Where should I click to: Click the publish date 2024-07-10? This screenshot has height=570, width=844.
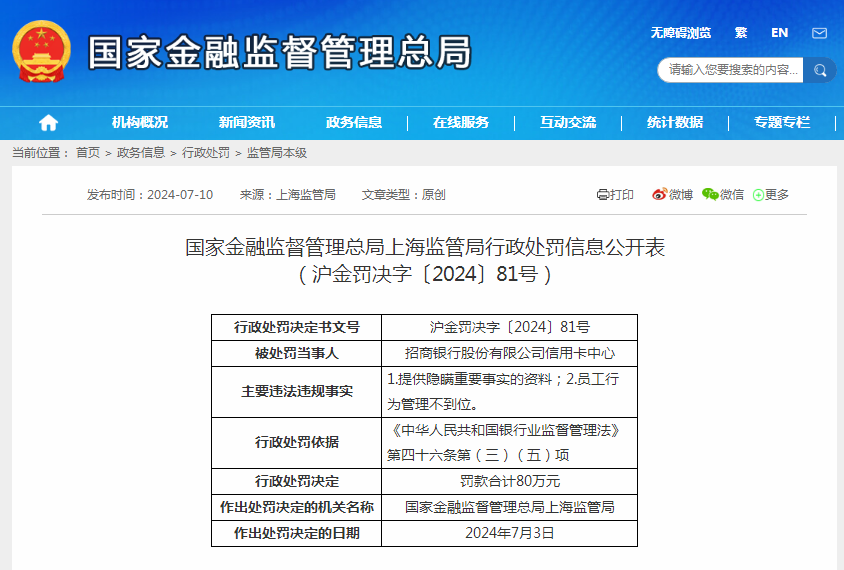[180, 195]
